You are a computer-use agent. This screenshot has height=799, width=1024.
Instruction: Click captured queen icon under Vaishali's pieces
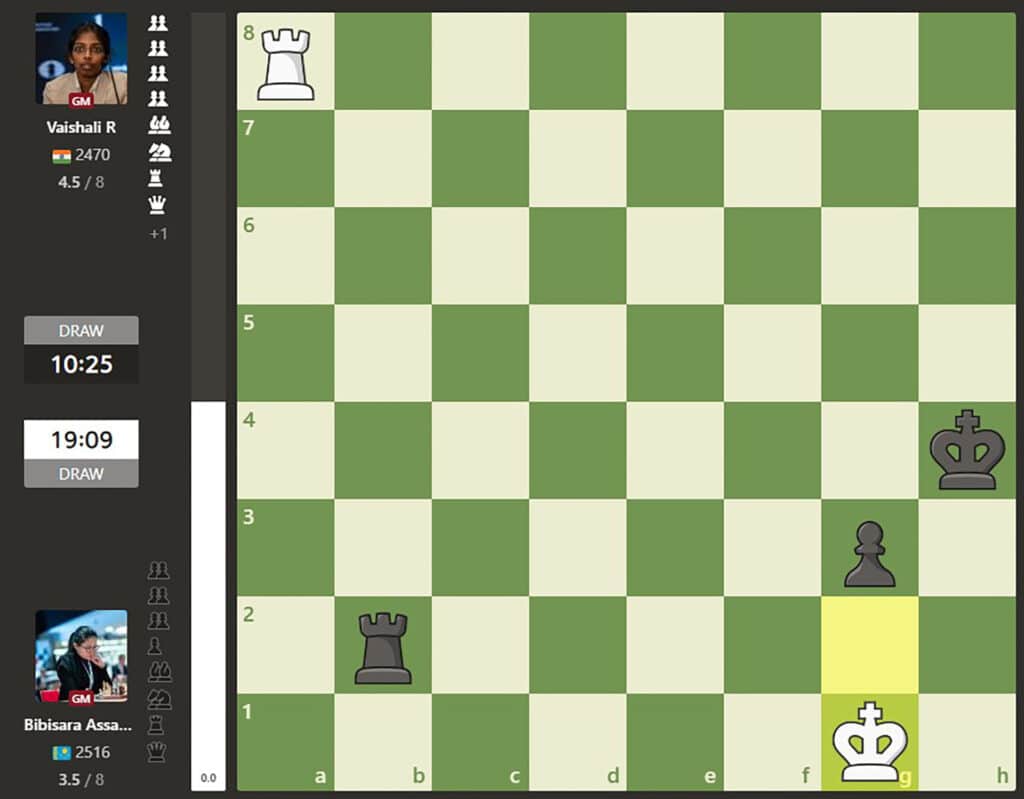(157, 205)
